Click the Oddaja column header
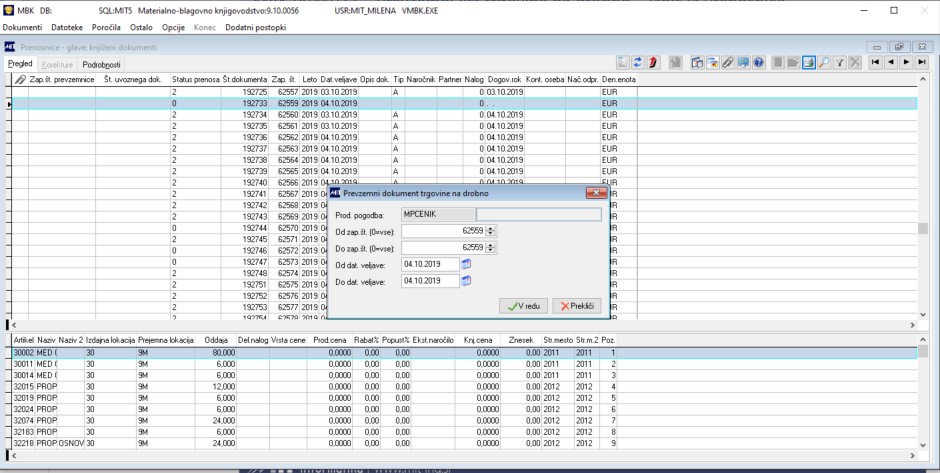 pos(216,340)
